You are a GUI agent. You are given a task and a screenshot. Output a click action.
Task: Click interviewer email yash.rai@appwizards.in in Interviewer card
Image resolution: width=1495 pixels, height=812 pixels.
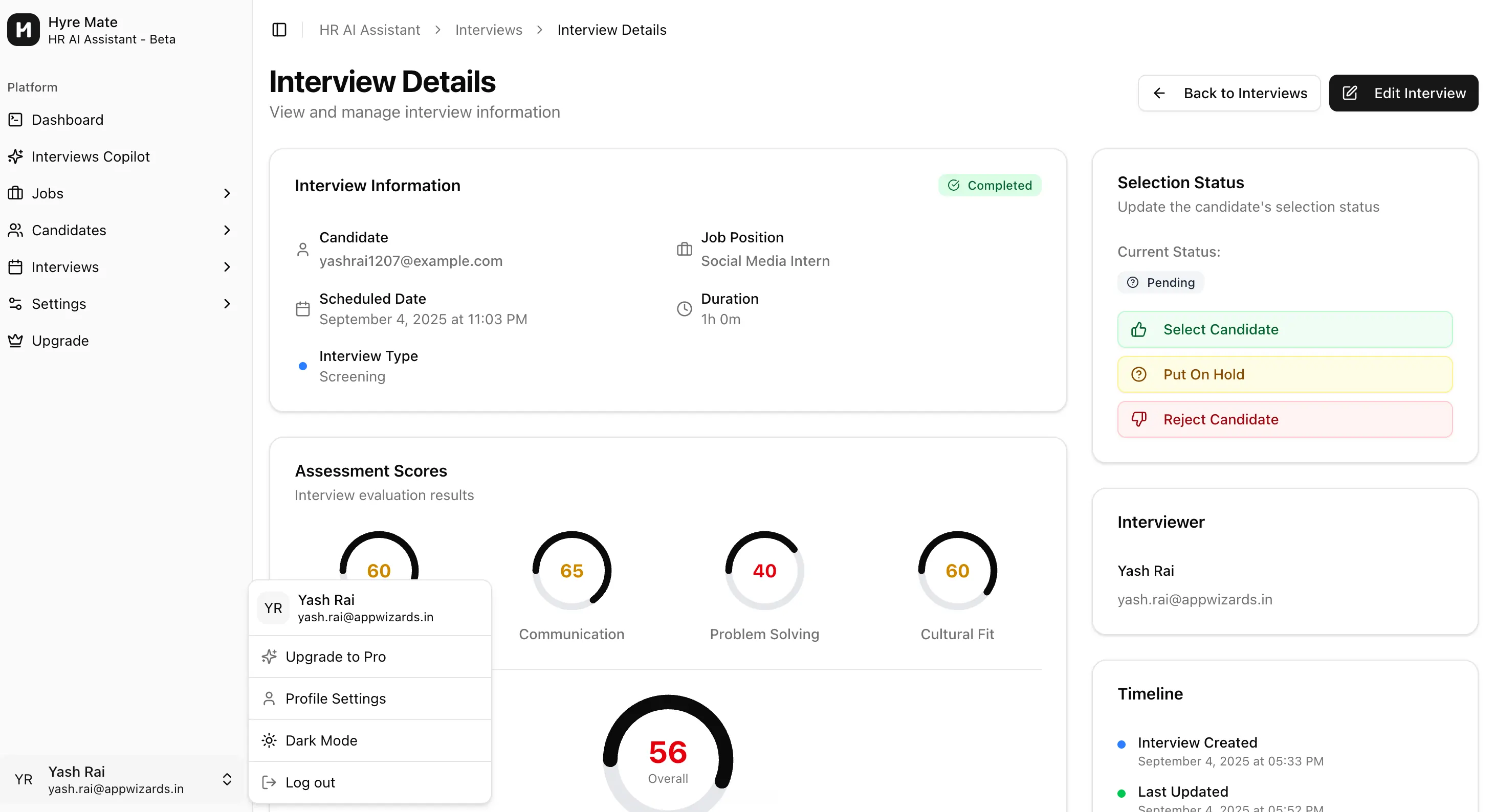click(x=1195, y=599)
